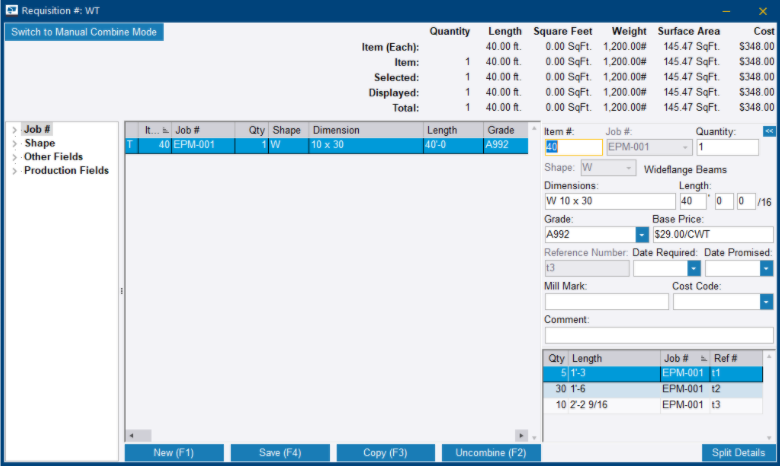Image resolution: width=780 pixels, height=466 pixels.
Task: Click the collapse panel double-arrow icon
Action: coord(768,131)
